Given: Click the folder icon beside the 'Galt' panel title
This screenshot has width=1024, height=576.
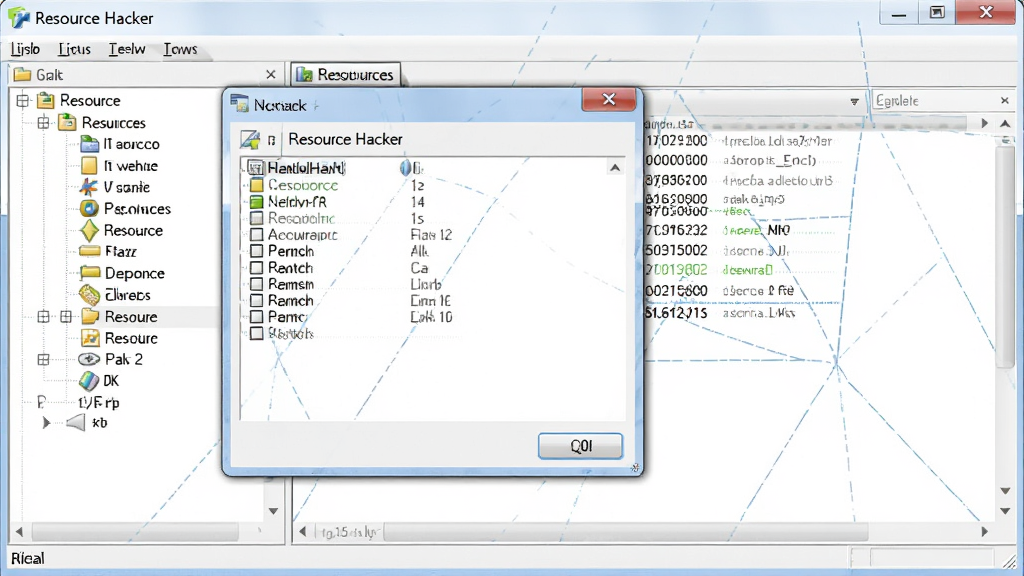Looking at the screenshot, I should point(22,74).
